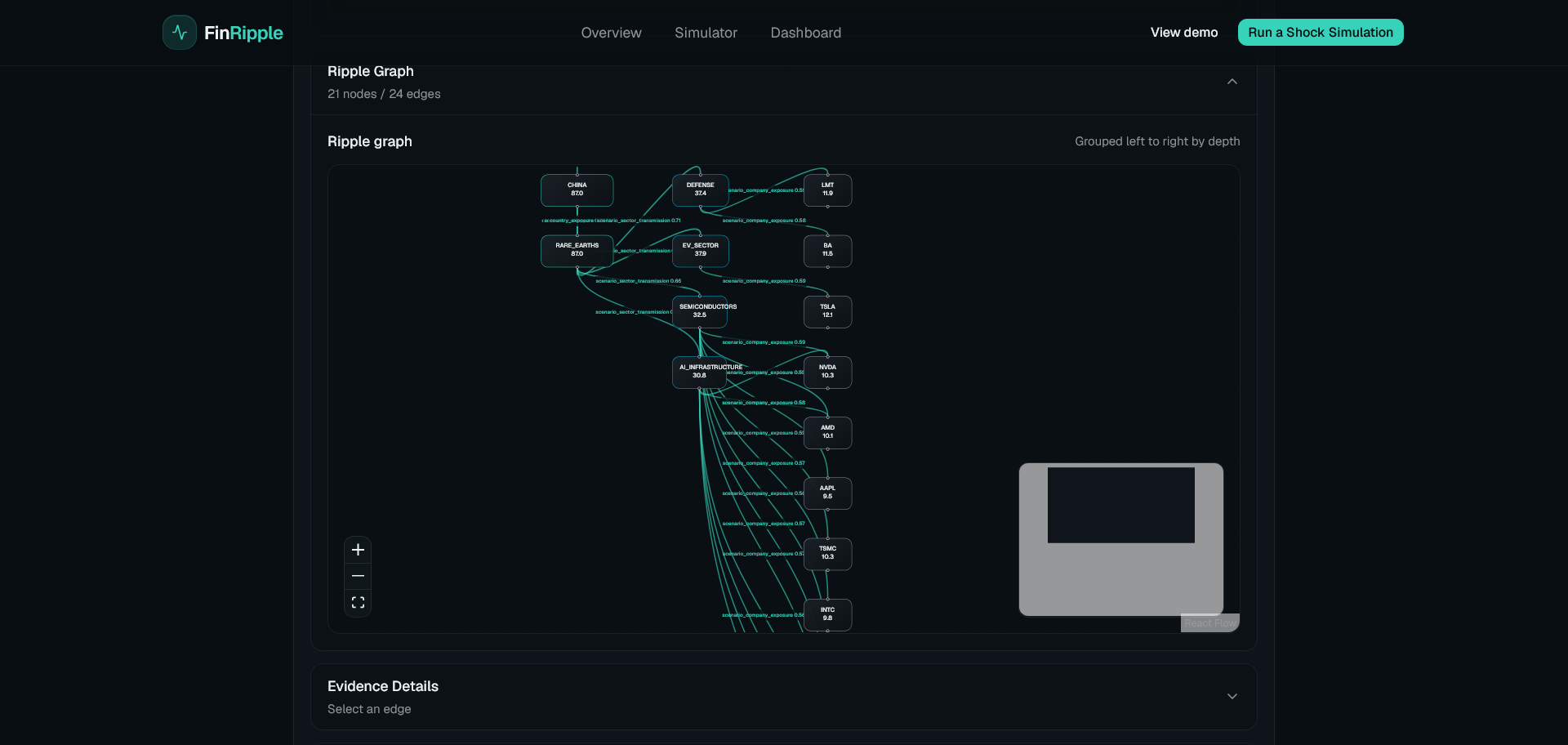This screenshot has height=745, width=1568.
Task: Collapse the Ripple Graph section chevron
Action: [x=1232, y=82]
